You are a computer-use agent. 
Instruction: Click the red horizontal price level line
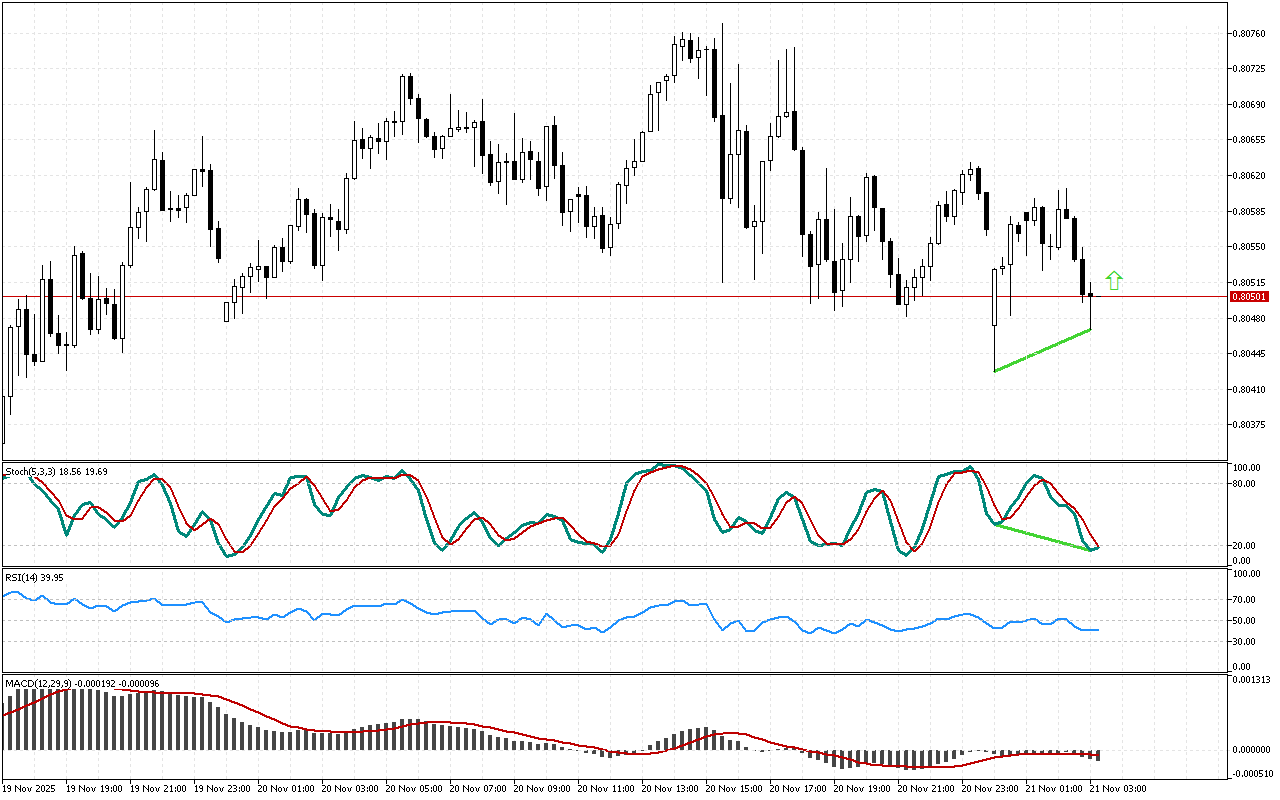(x=600, y=296)
